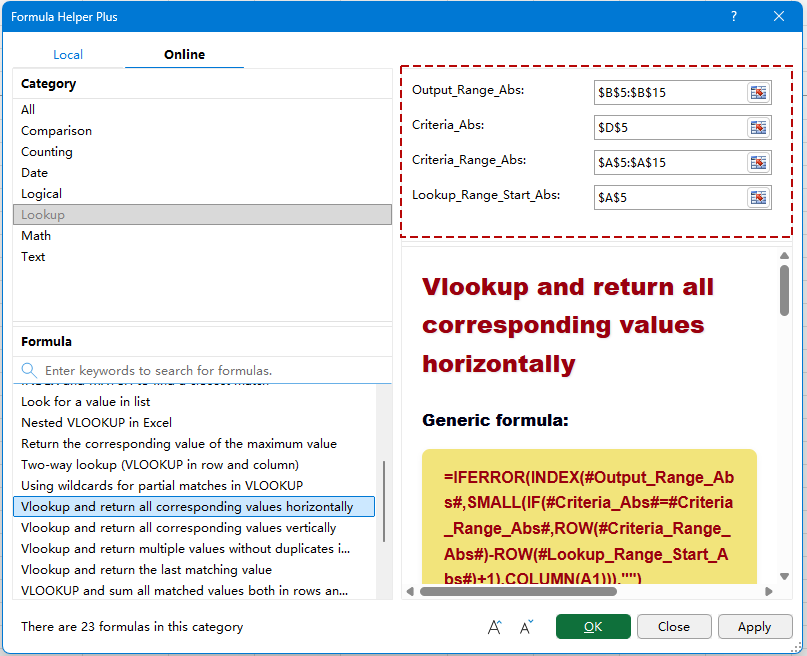Viewport: 807px width, 656px height.
Task: Click the help question mark icon
Action: click(734, 16)
